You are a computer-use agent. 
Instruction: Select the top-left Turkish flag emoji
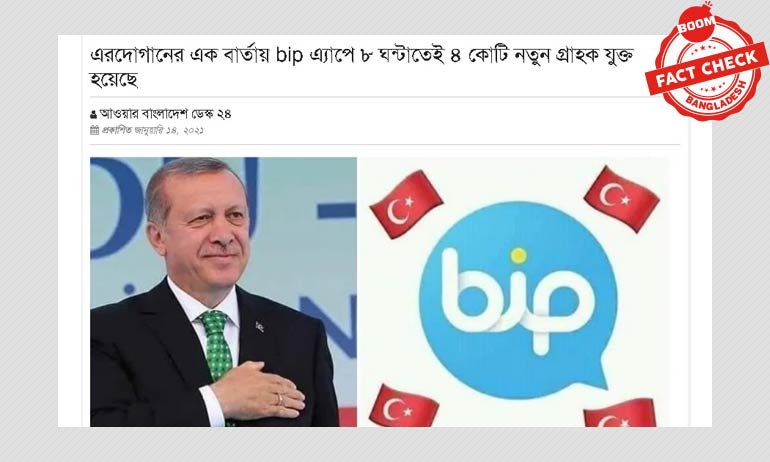[406, 204]
